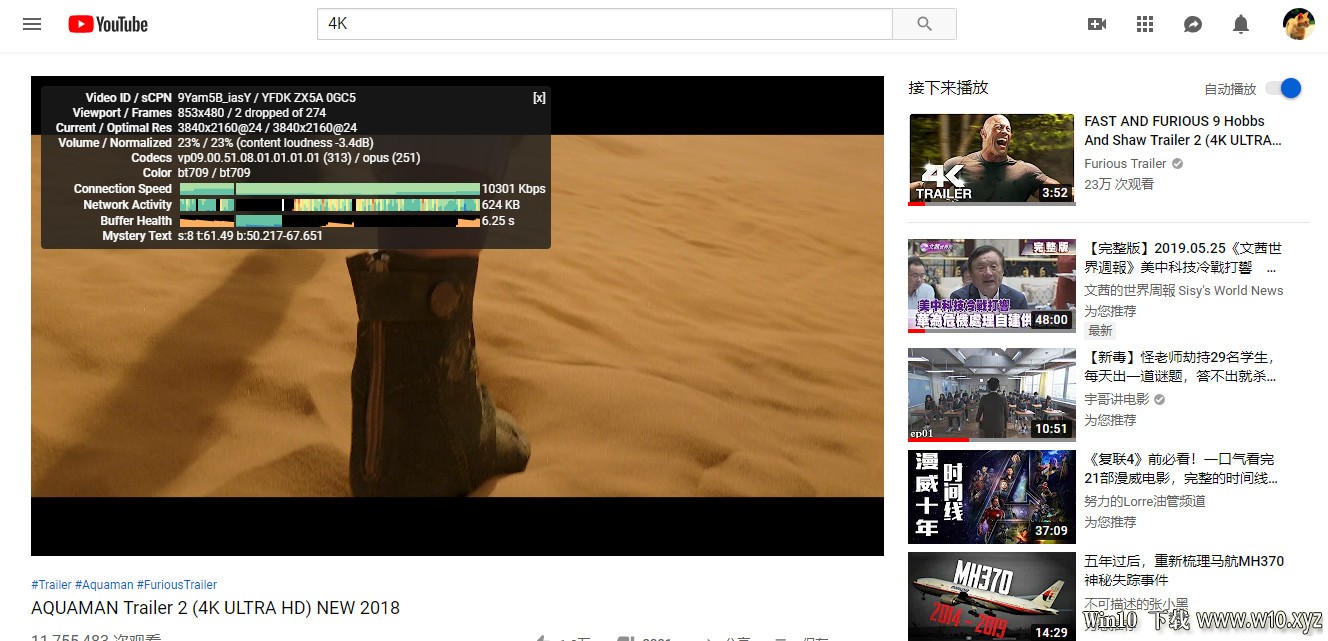Go to the YouTube home logo
This screenshot has height=641, width=1328.
108,24
